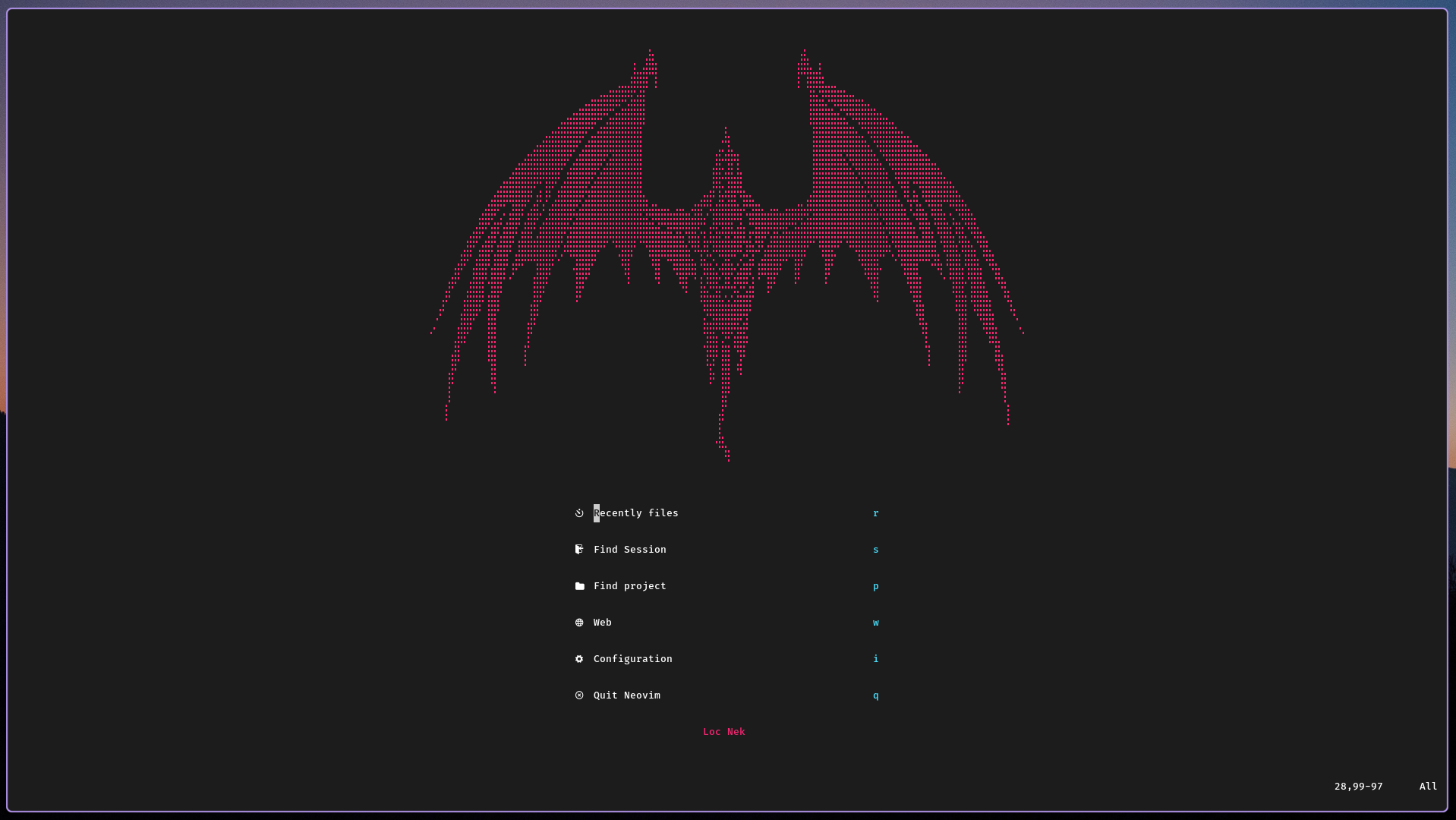This screenshot has width=1456, height=820.
Task: Click the 'r' shortcut key label
Action: tap(876, 513)
